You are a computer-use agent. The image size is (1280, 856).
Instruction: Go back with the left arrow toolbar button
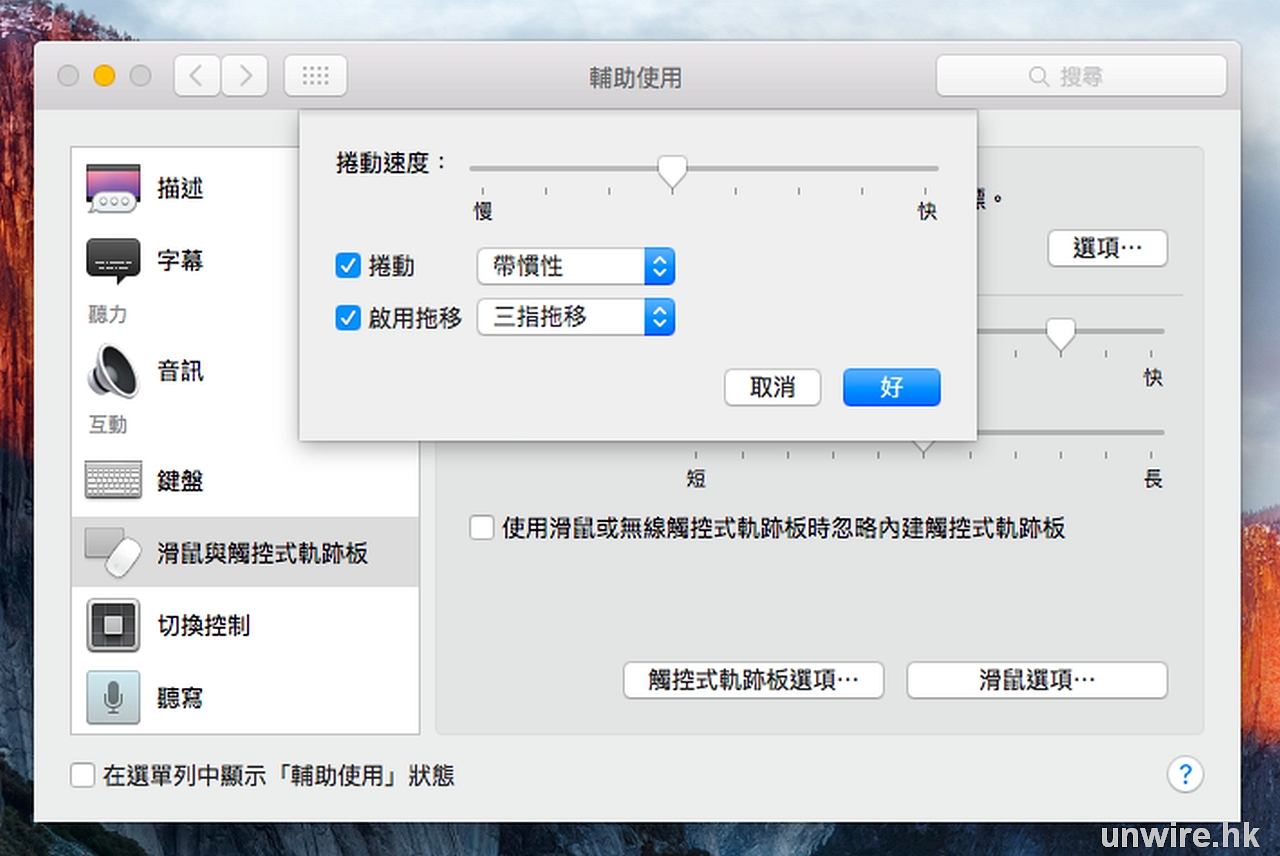[197, 76]
